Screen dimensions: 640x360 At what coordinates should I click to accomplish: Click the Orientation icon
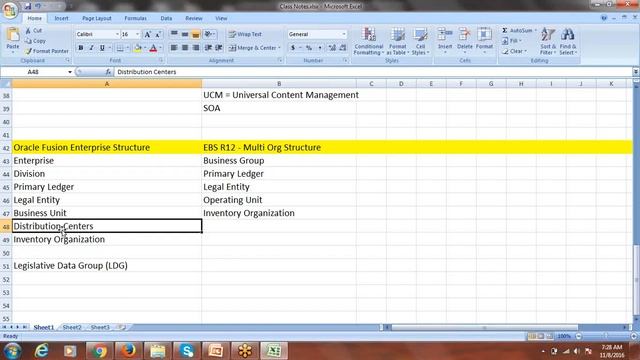pyautogui.click(x=209, y=34)
